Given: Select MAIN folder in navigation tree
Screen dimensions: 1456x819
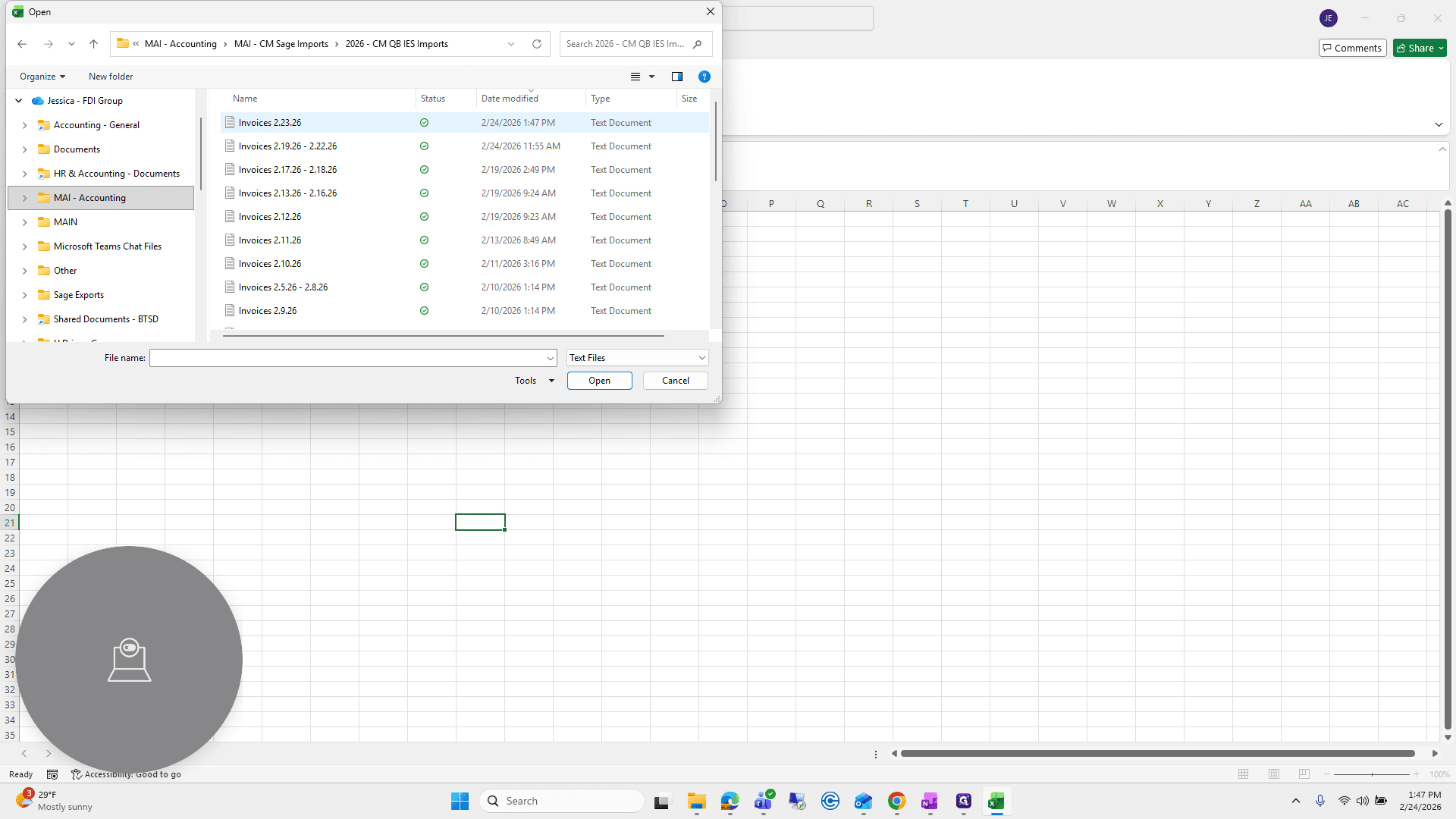Looking at the screenshot, I should tap(65, 222).
